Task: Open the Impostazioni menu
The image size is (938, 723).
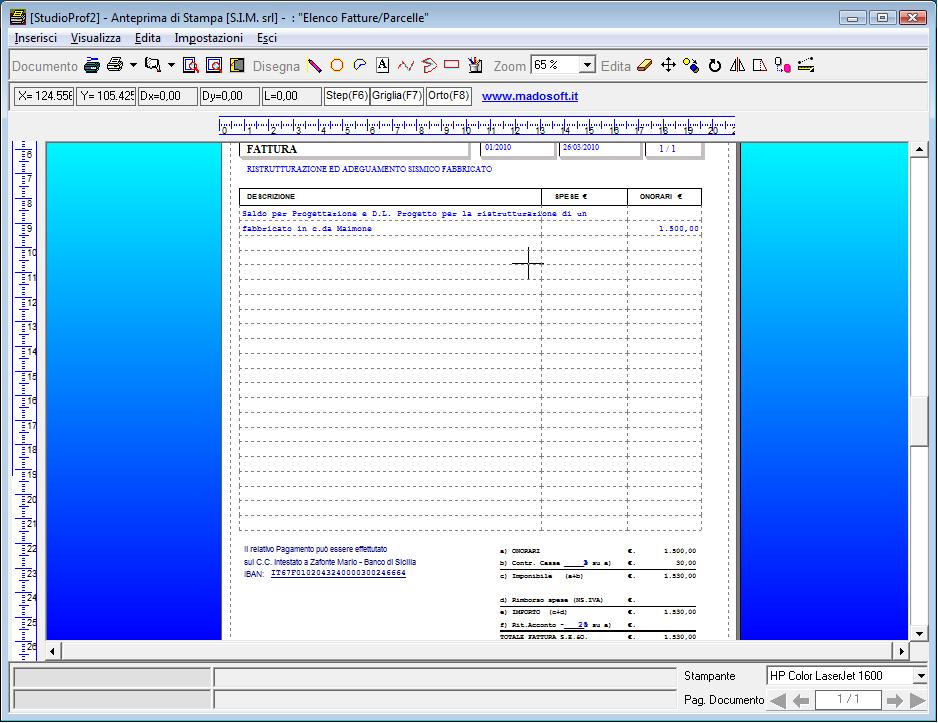Action: pos(208,38)
